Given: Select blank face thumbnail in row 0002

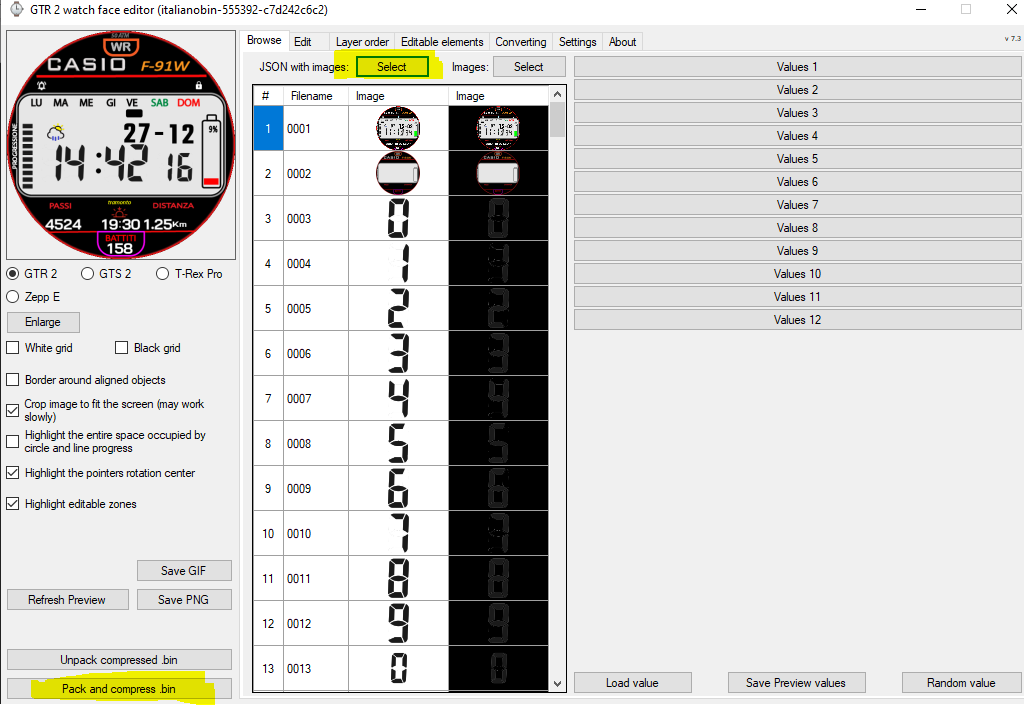Looking at the screenshot, I should (398, 174).
